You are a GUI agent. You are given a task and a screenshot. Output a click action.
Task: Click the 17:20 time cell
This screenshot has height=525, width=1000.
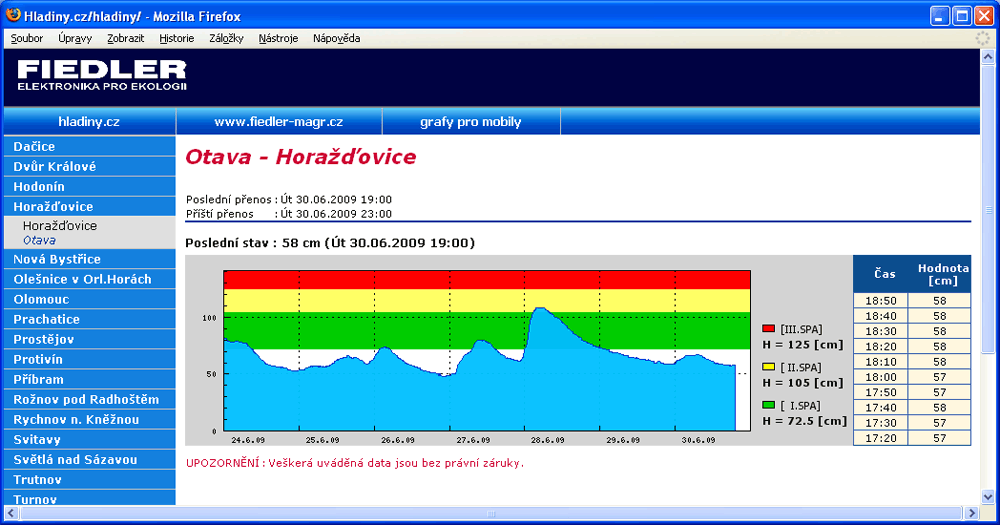(881, 438)
